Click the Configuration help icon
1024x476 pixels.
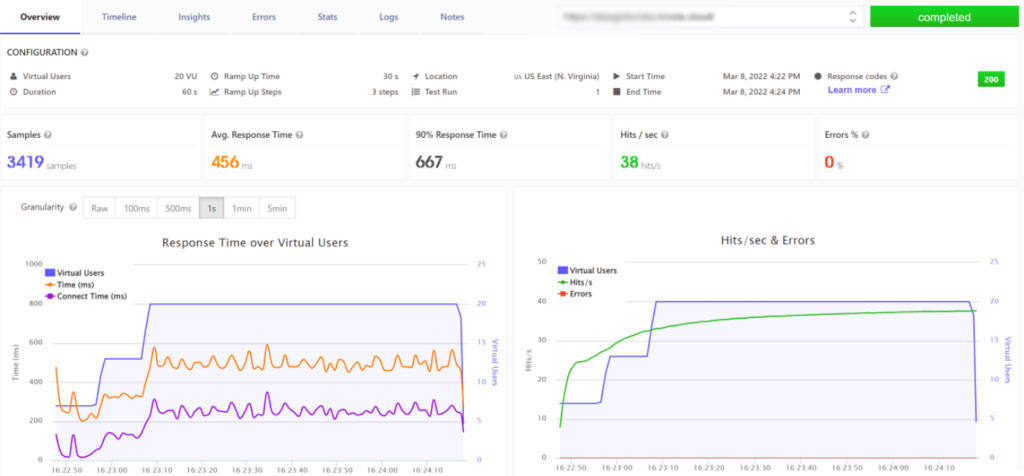click(85, 52)
